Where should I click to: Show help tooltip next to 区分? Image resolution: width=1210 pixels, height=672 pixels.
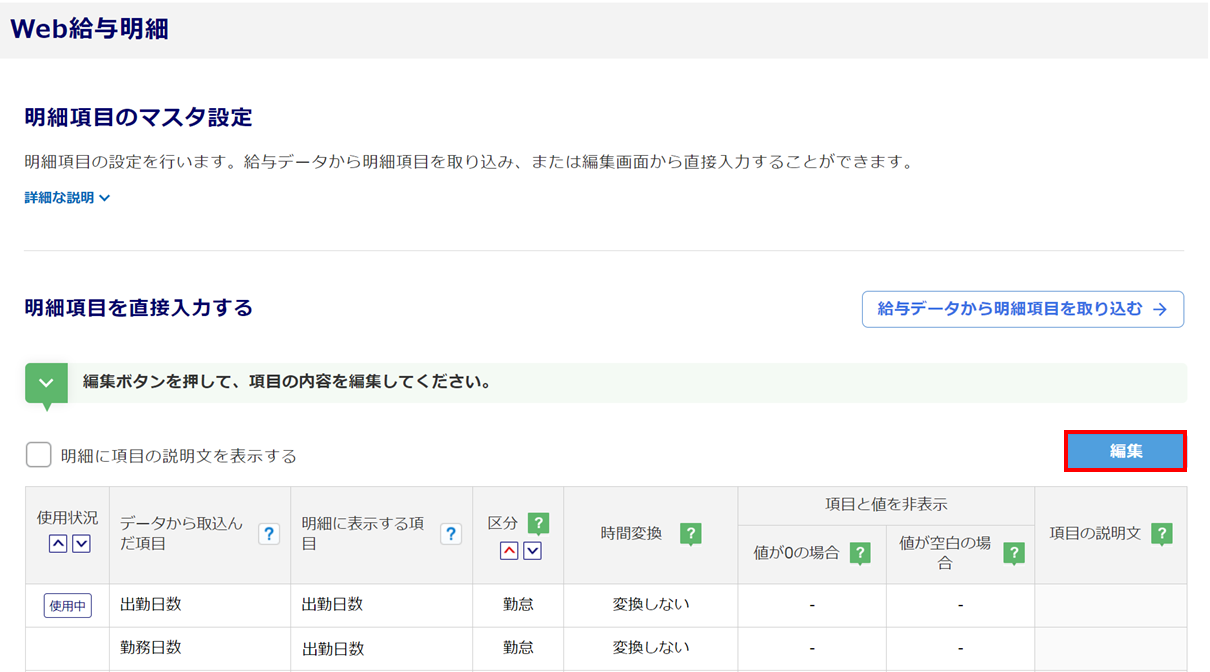(539, 523)
